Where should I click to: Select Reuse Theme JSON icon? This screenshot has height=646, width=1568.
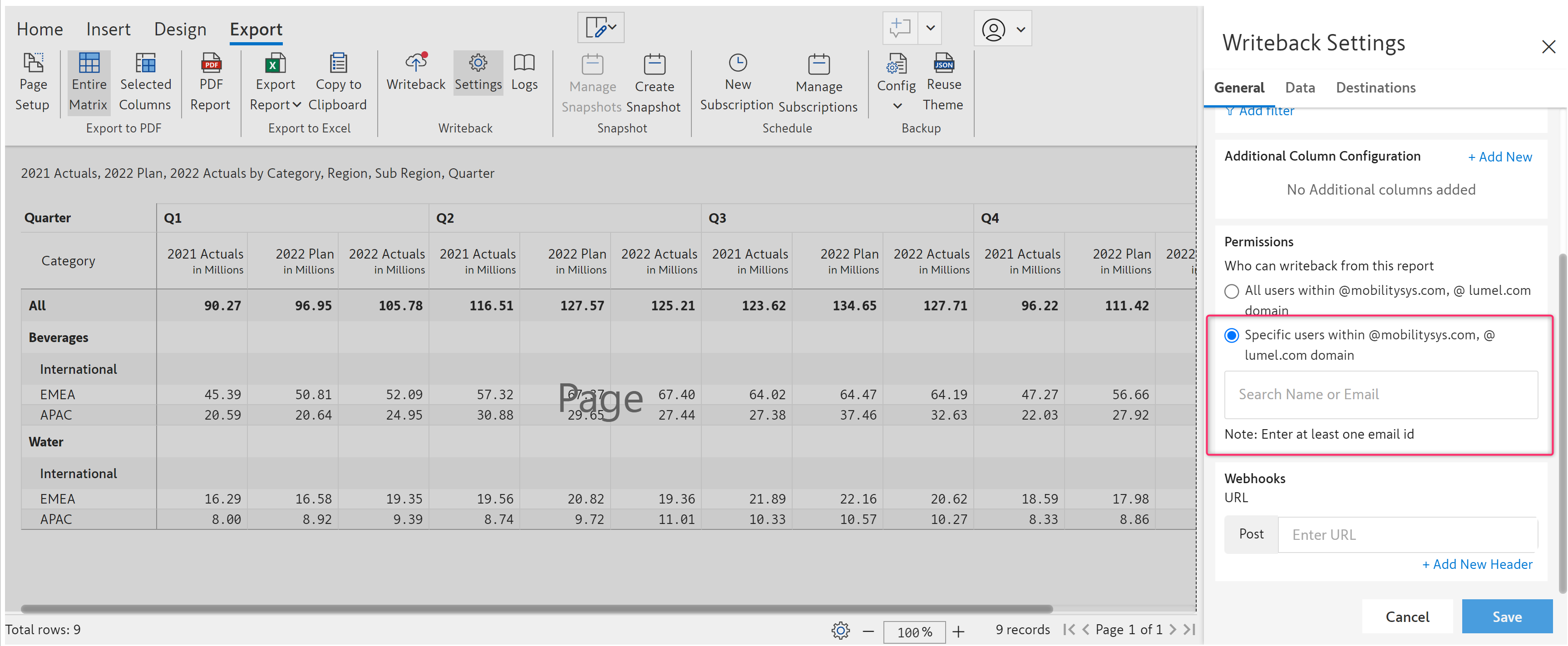coord(943,63)
